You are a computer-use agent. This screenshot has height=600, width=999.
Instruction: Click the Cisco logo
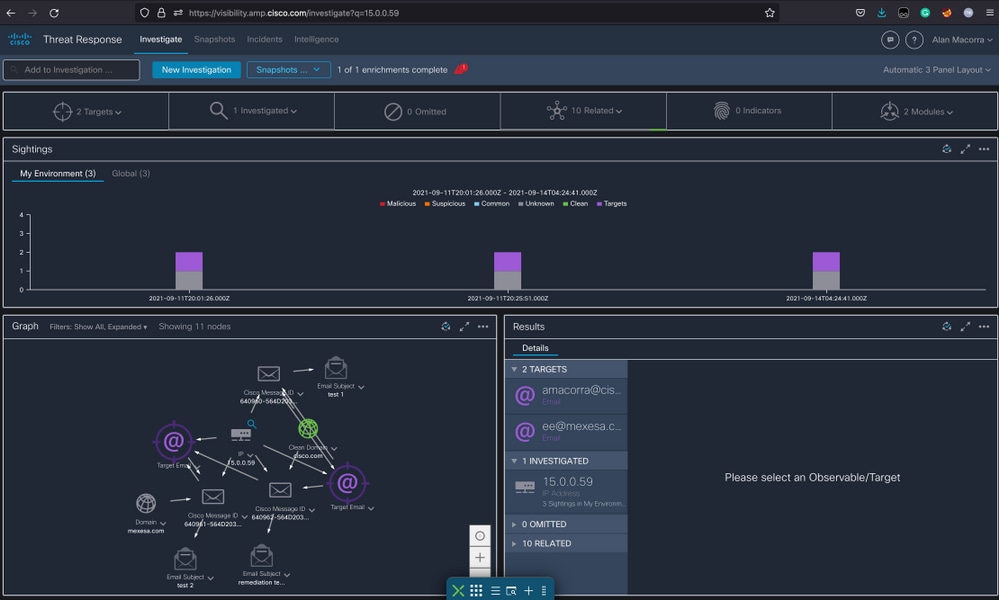20,39
